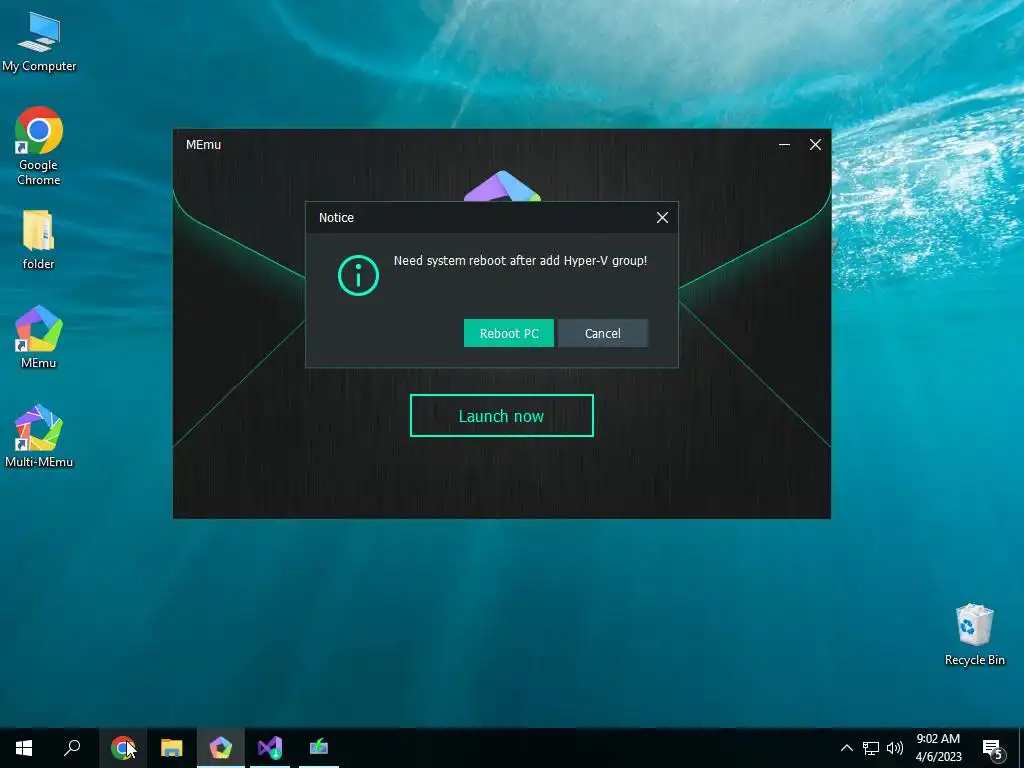
Task: Cancel the reboot notice
Action: tap(603, 333)
